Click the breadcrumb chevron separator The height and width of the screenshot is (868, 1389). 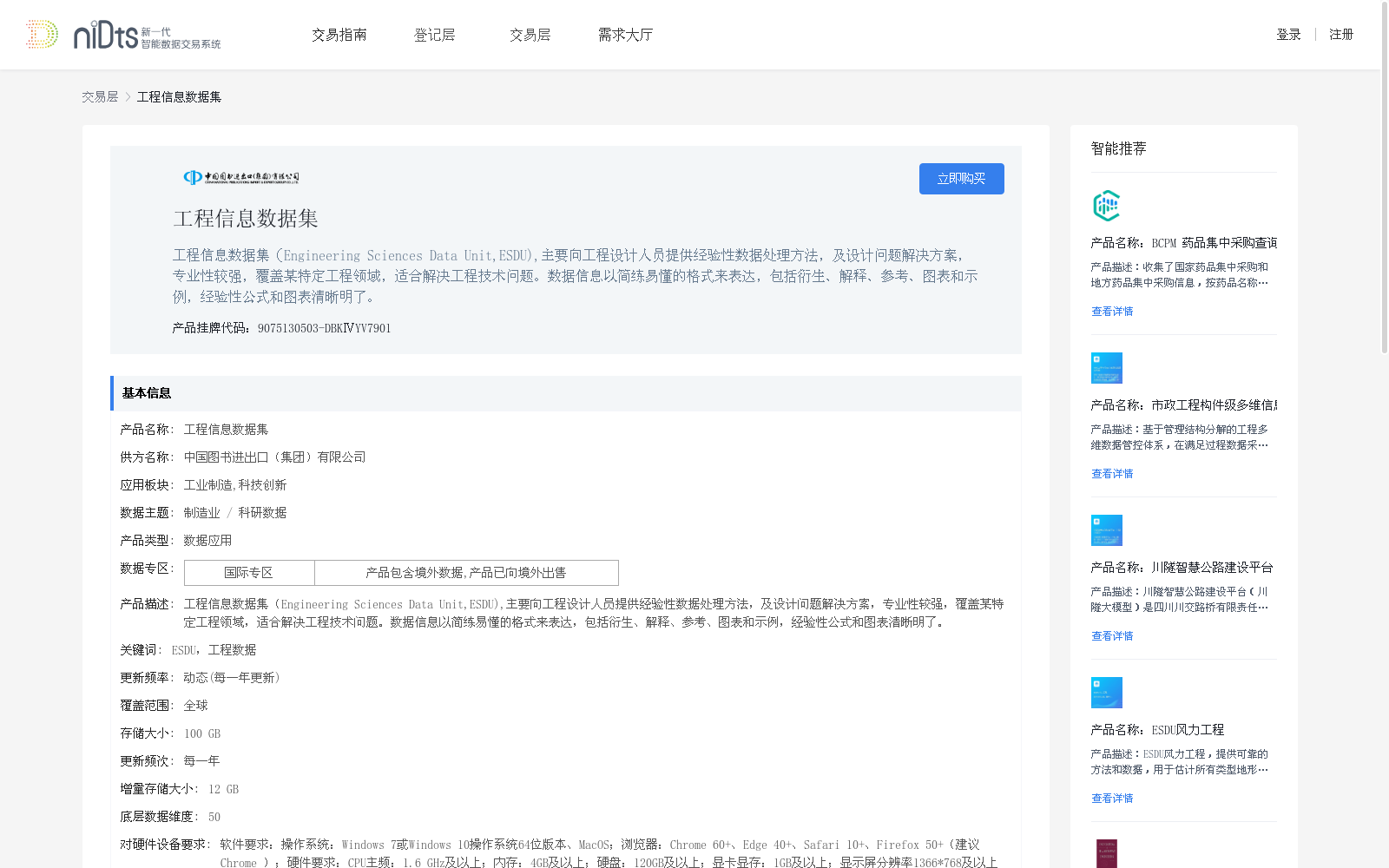point(128,97)
